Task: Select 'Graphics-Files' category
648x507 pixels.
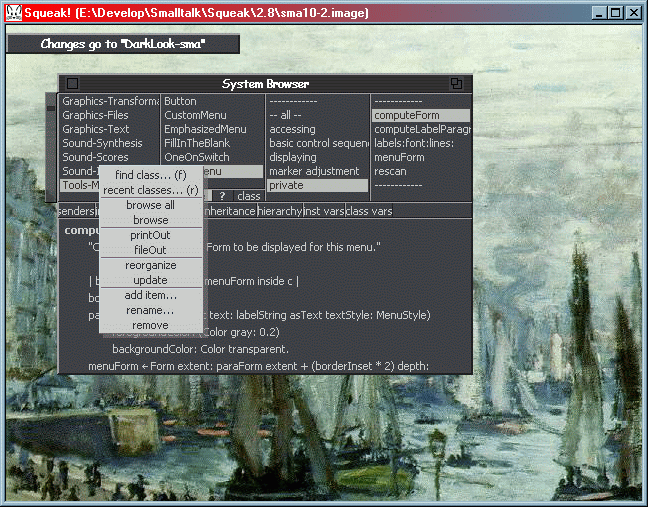Action: 110,115
